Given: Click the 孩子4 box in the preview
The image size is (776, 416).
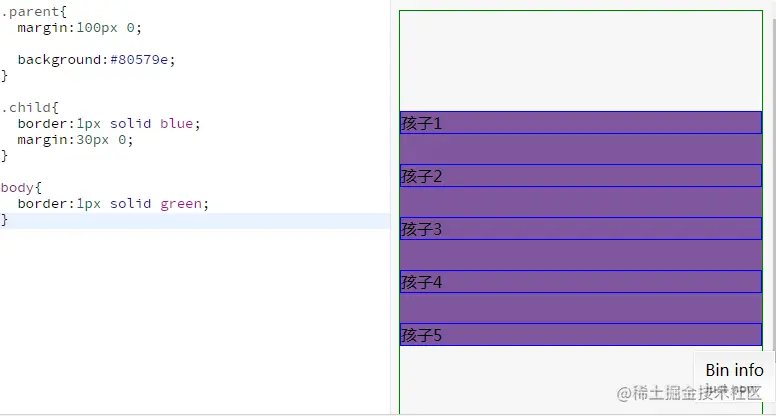Looking at the screenshot, I should (581, 281).
